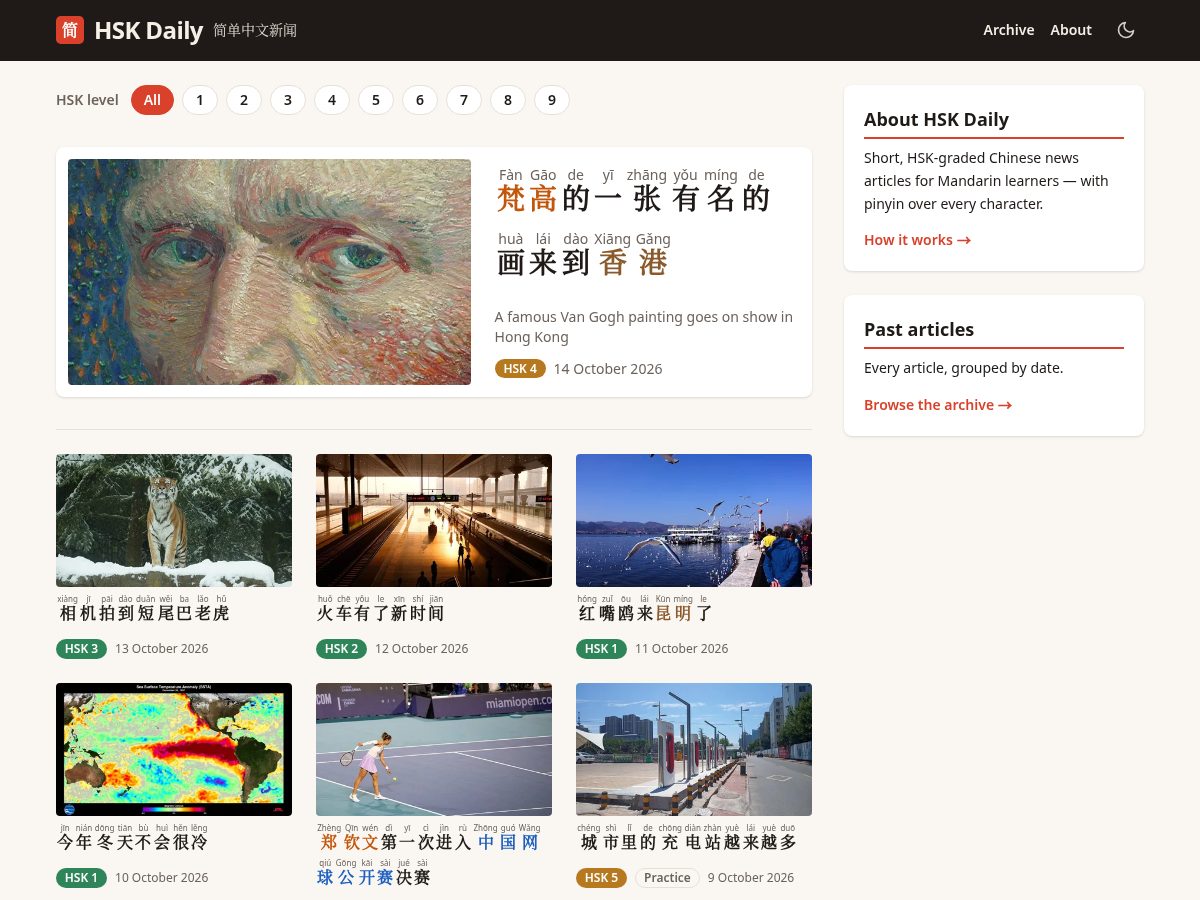Viewport: 1200px width, 900px height.
Task: Click the 13 October 2026 date text
Action: [162, 649]
